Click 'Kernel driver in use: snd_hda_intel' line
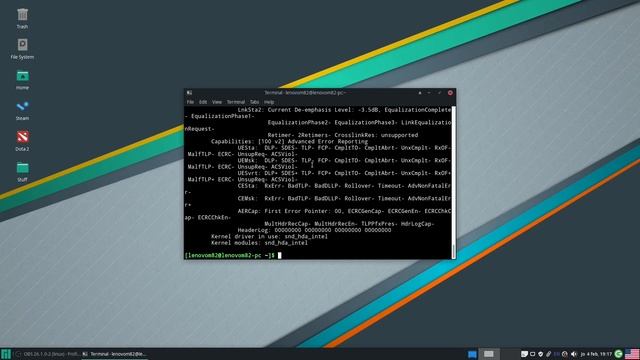The height and width of the screenshot is (360, 640). (269, 236)
